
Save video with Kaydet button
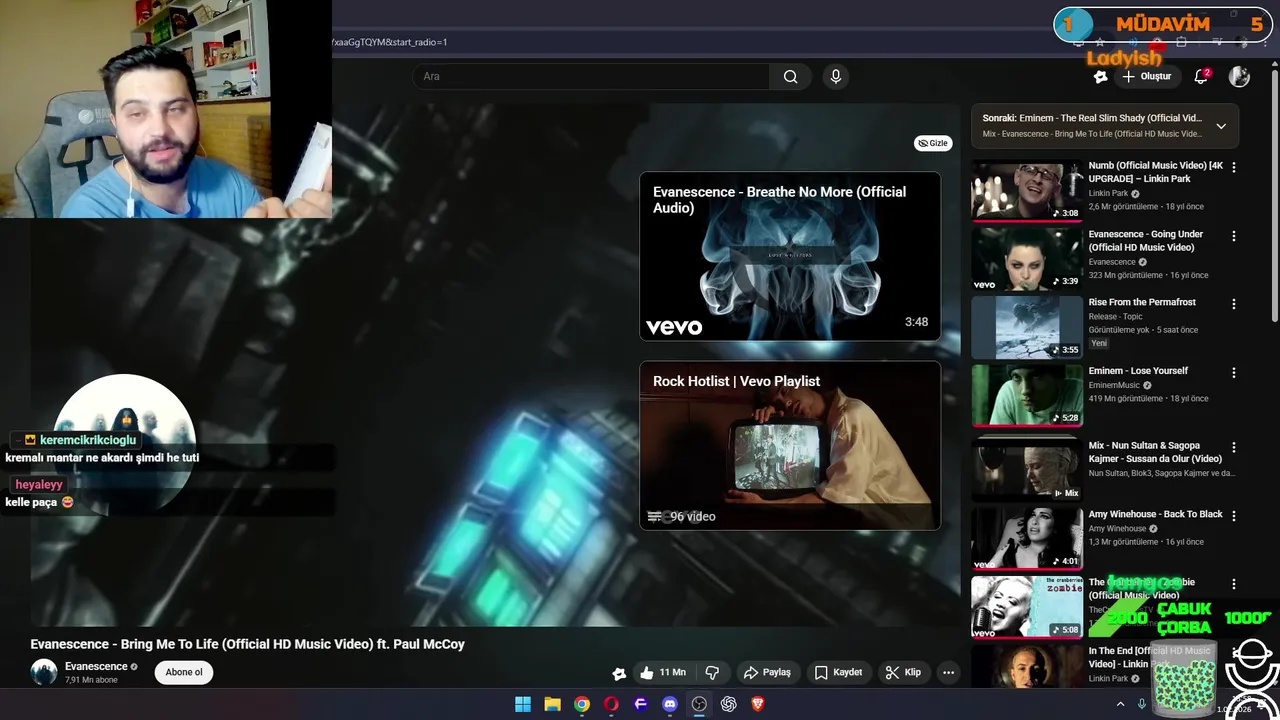pyautogui.click(x=838, y=672)
